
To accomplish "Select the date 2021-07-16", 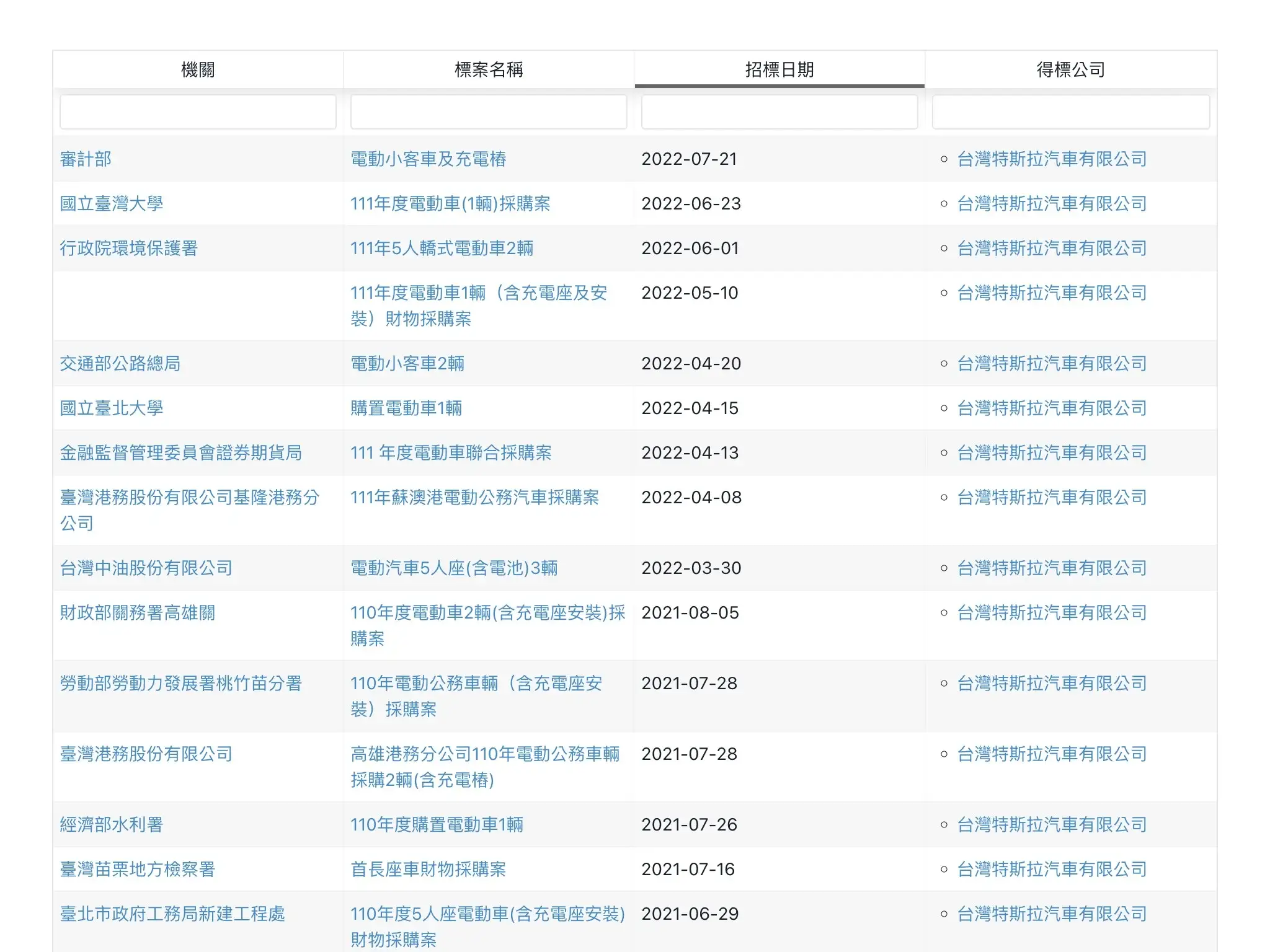I will pos(688,870).
